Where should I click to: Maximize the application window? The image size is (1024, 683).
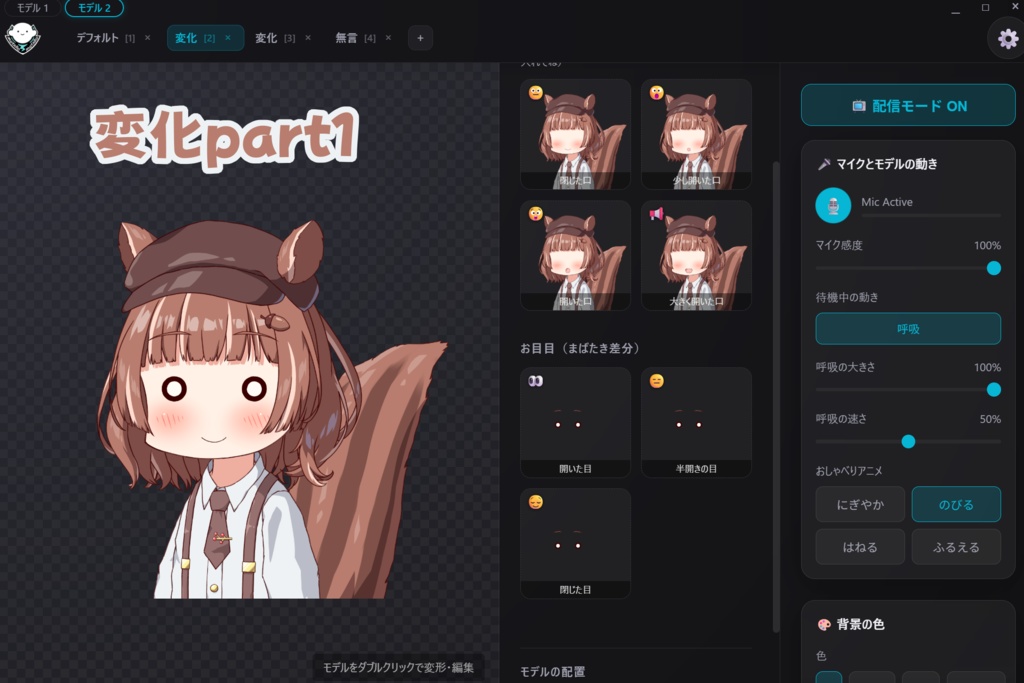click(985, 8)
